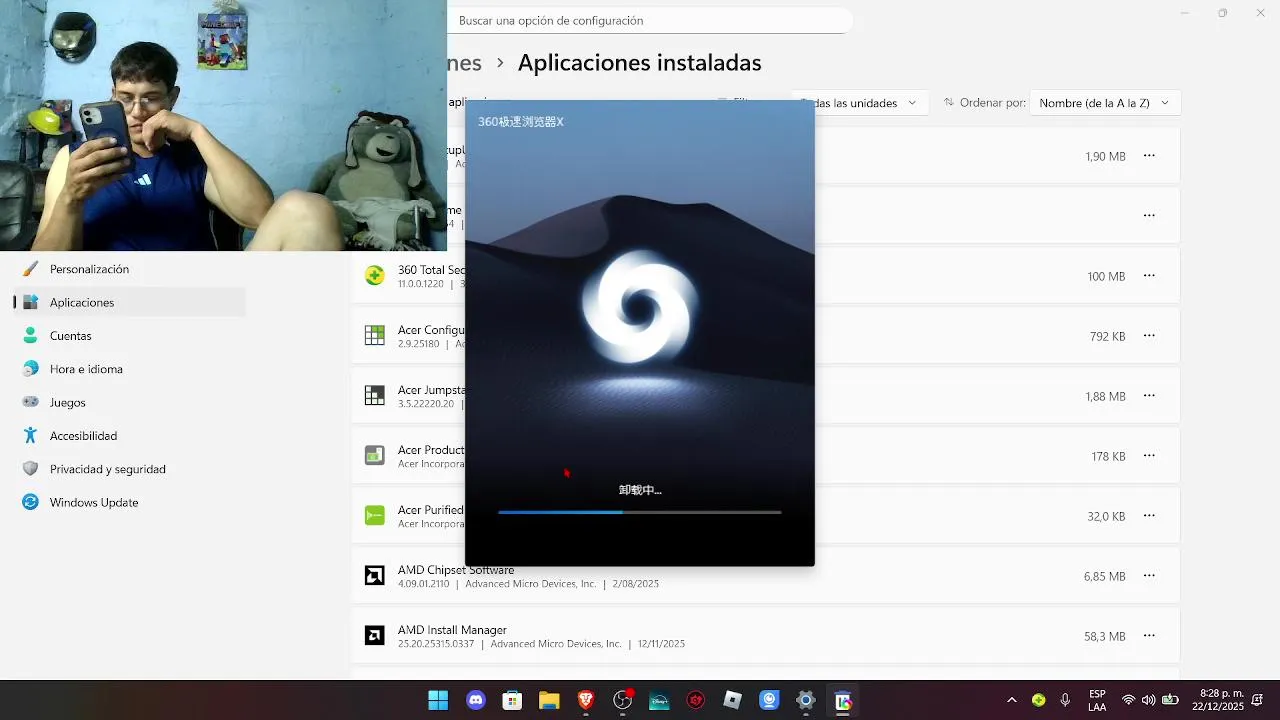Open the red gaming app taskbar icon
This screenshot has height=720, width=1280.
point(696,700)
